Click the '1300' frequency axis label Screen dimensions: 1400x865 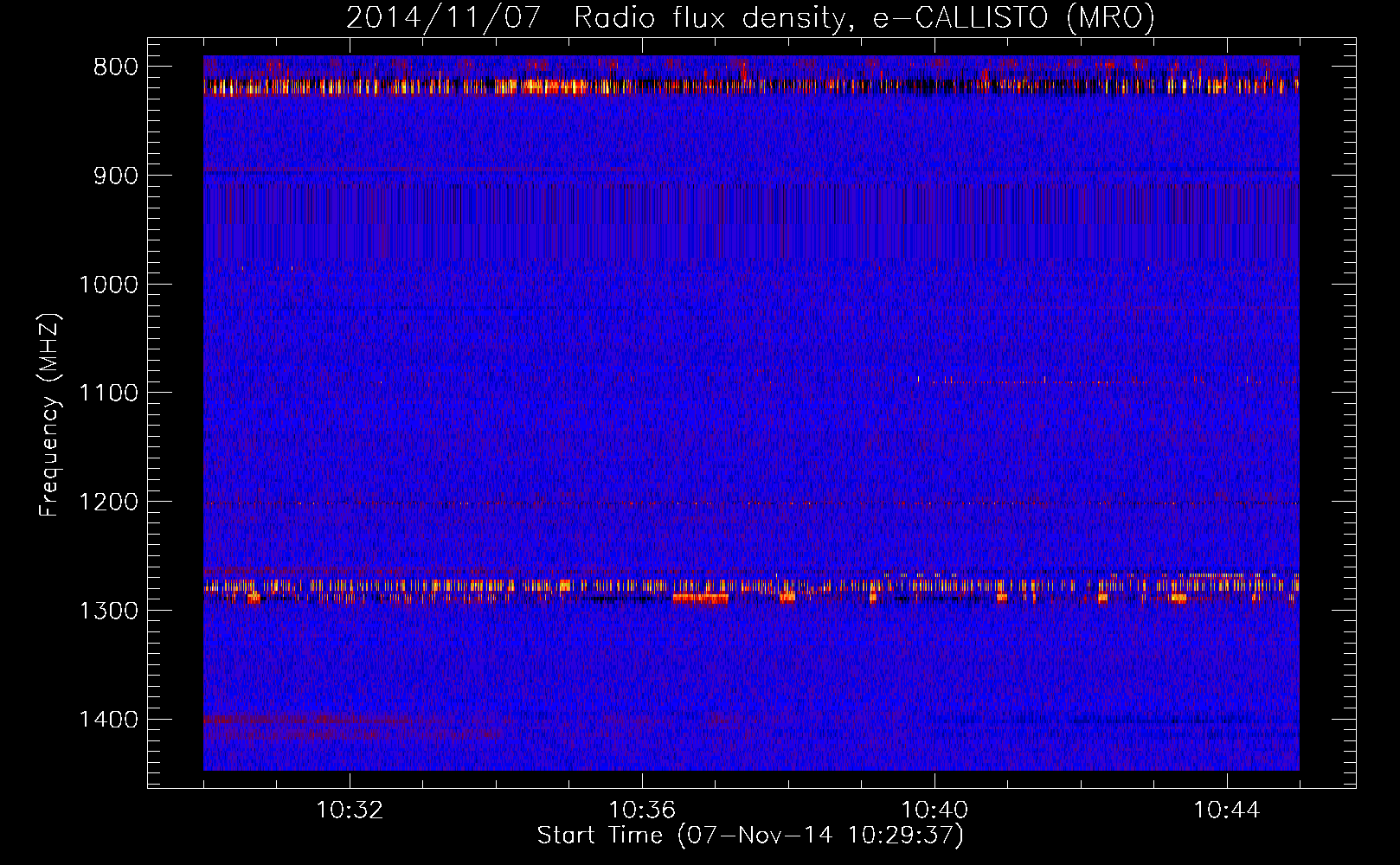pos(108,611)
